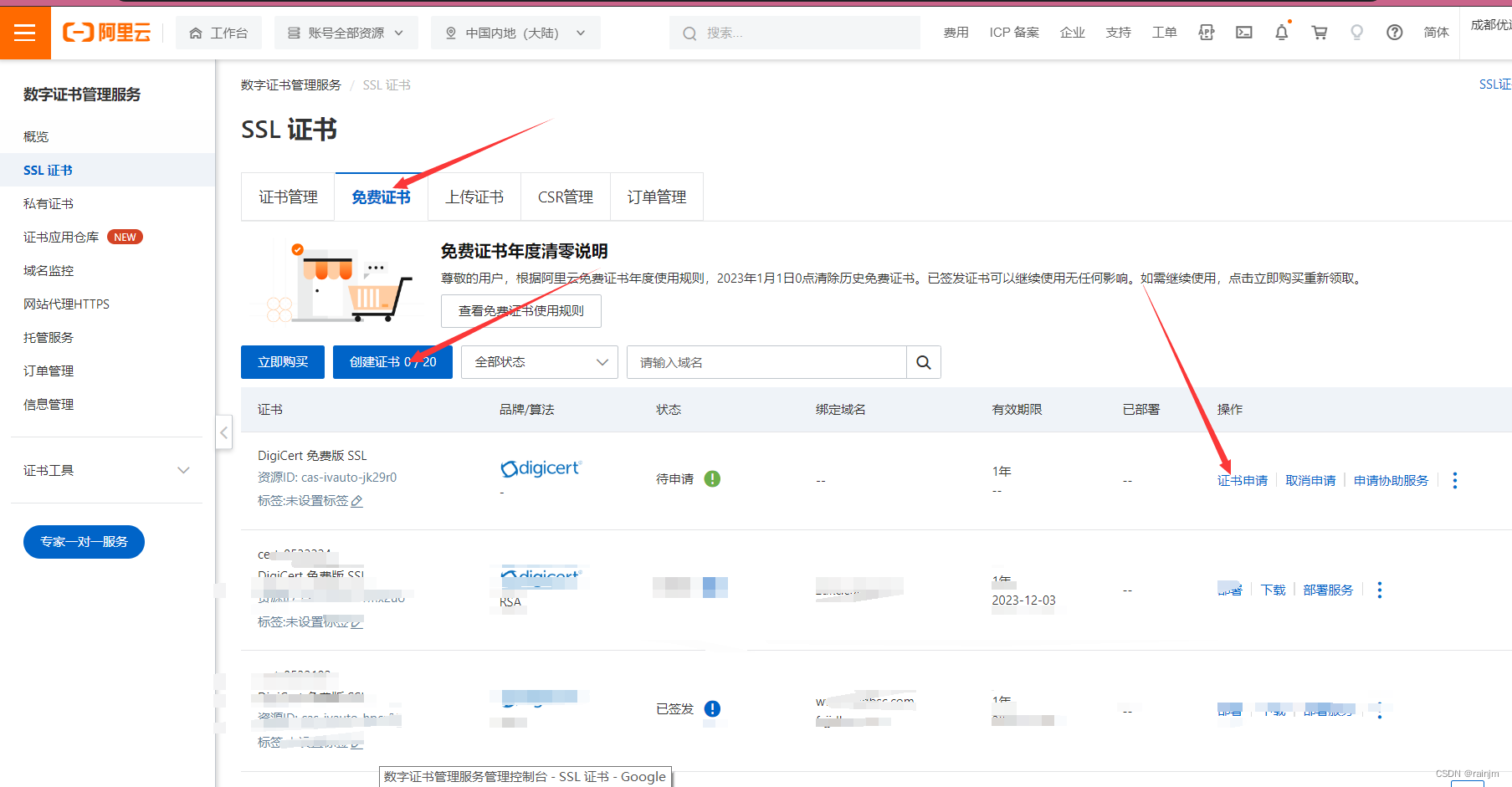Click the 数字证书管理服务 breadcrumb

[x=290, y=85]
